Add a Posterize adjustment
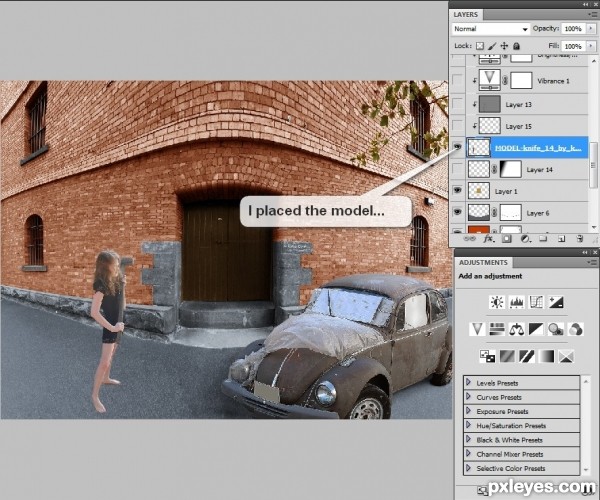This screenshot has height=500, width=600. [x=507, y=357]
